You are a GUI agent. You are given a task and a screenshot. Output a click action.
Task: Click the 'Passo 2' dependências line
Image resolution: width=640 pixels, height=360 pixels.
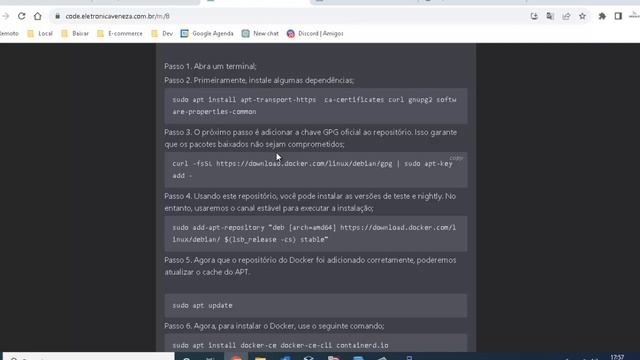pyautogui.click(x=259, y=80)
